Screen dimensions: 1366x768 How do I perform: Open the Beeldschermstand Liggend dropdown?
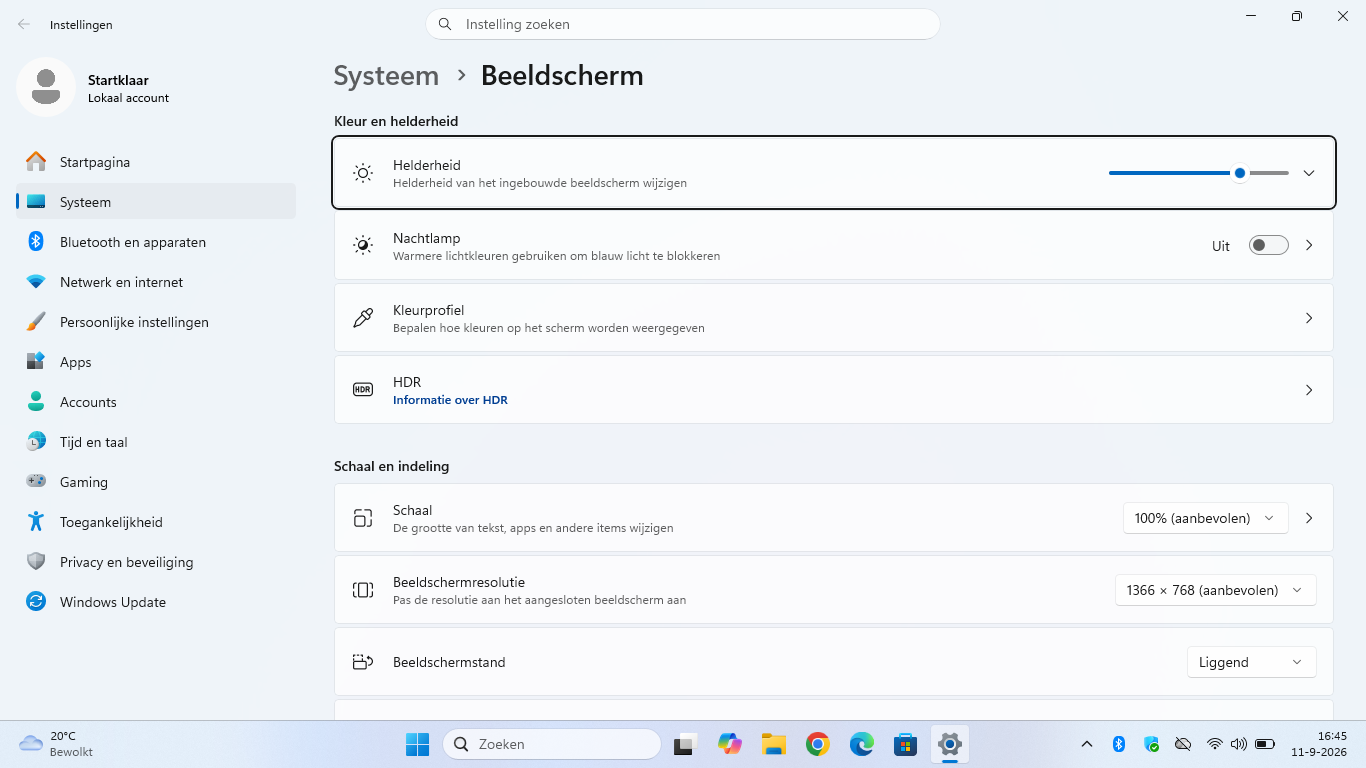tap(1252, 662)
